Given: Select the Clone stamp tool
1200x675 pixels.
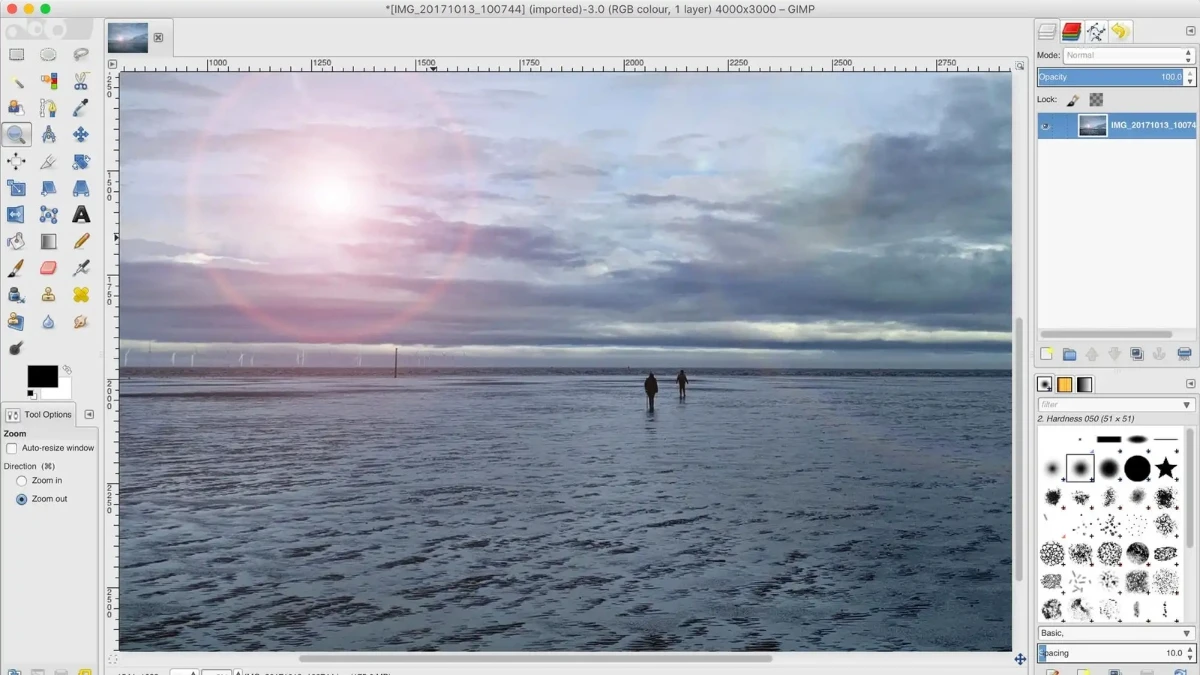Looking at the screenshot, I should point(48,295).
